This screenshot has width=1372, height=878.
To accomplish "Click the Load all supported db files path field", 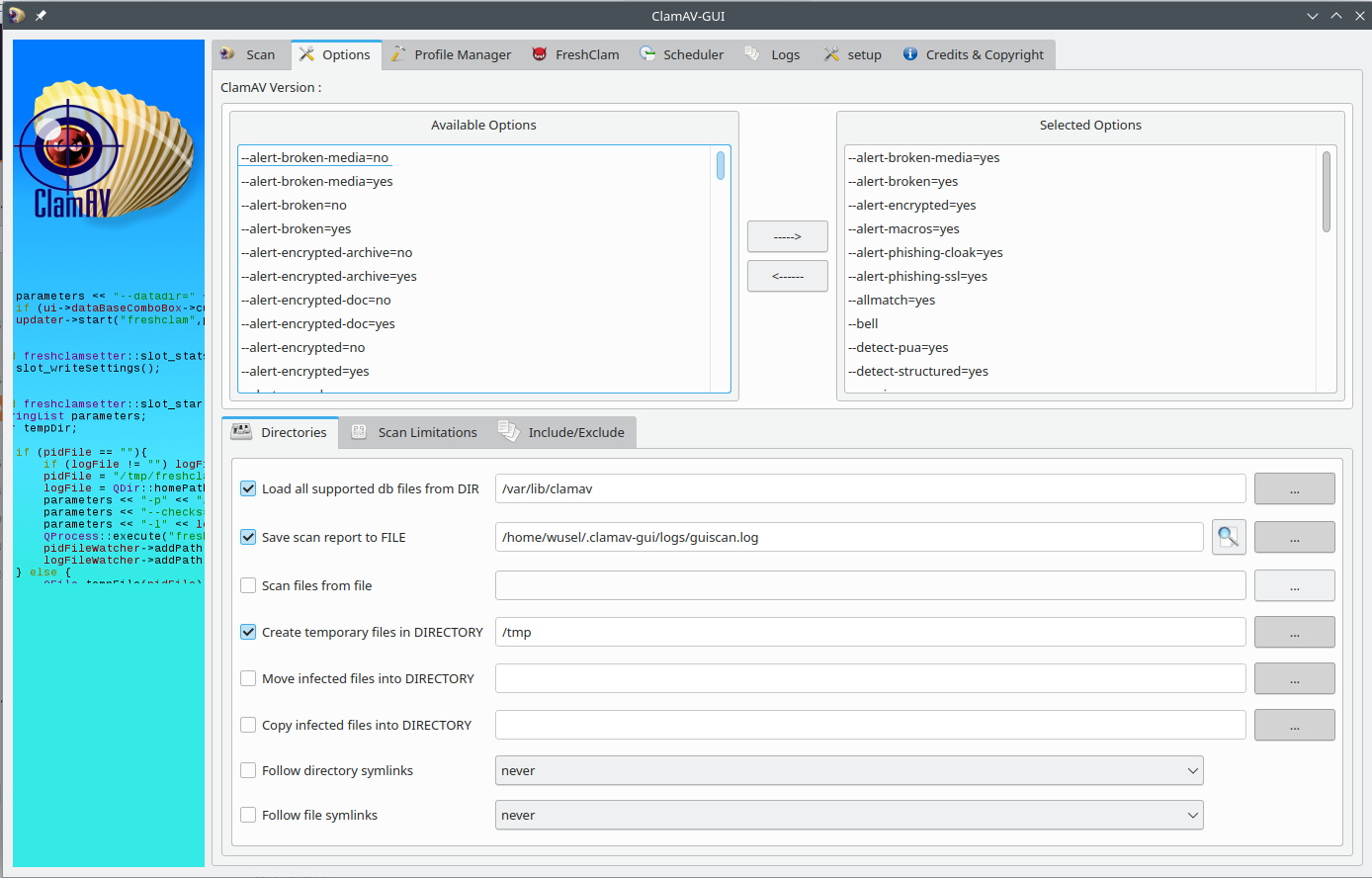I will [x=870, y=487].
